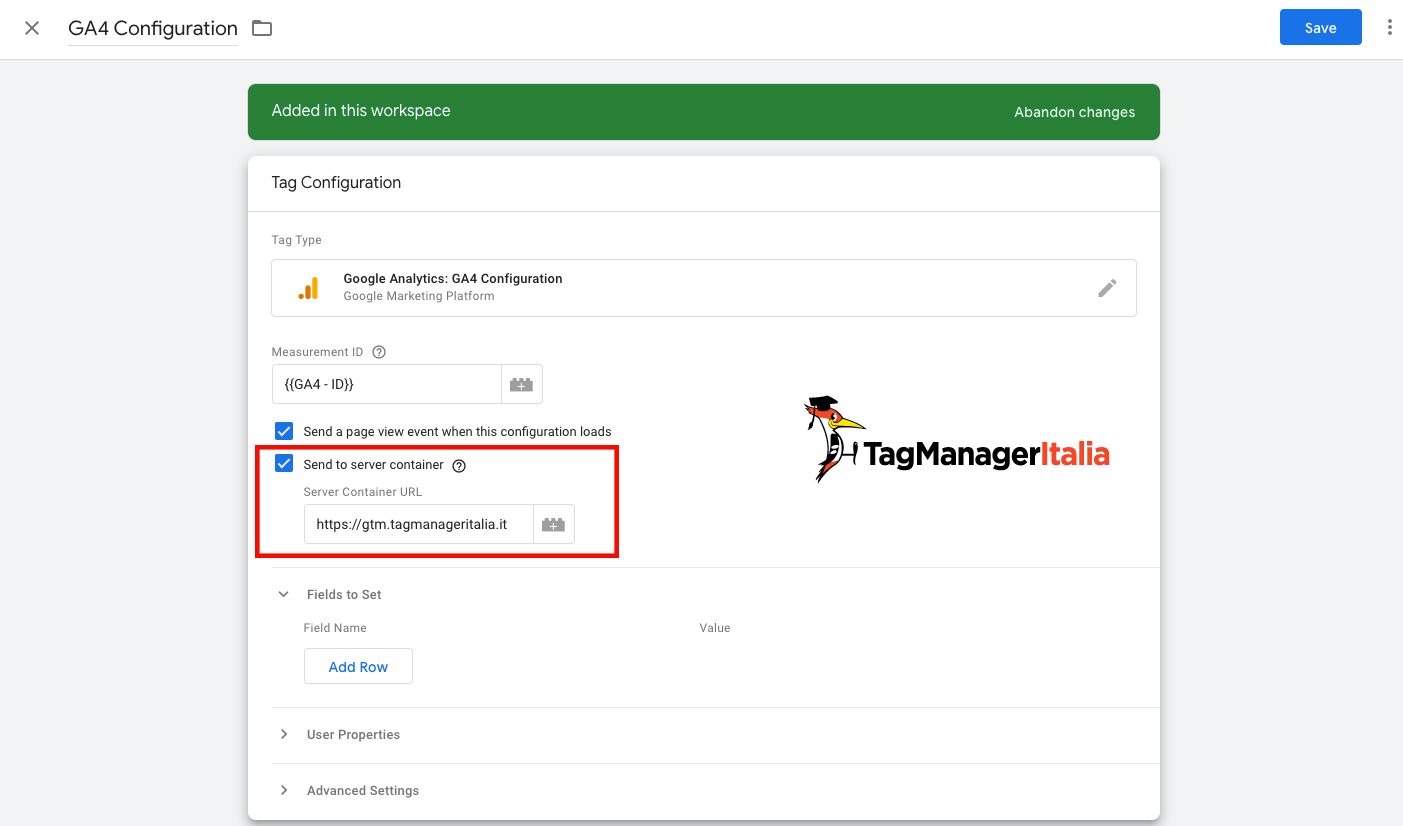Viewport: 1403px width, 826px height.
Task: Expand the User Properties section
Action: 284,734
